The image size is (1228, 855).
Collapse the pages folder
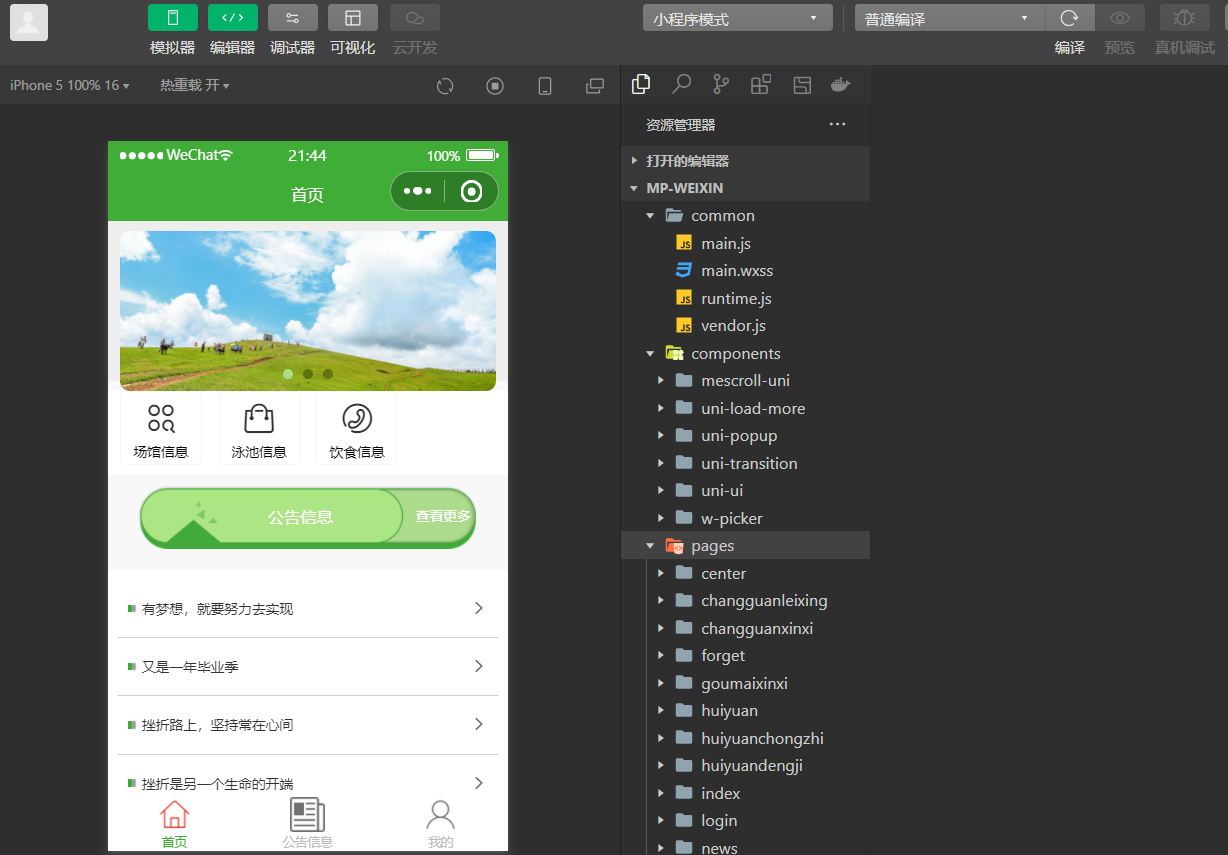tap(745, 545)
